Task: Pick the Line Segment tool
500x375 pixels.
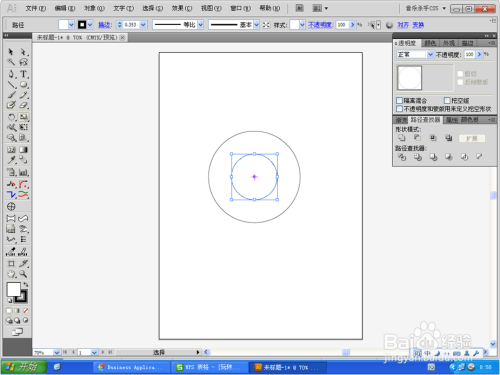Action: pyautogui.click(x=11, y=85)
